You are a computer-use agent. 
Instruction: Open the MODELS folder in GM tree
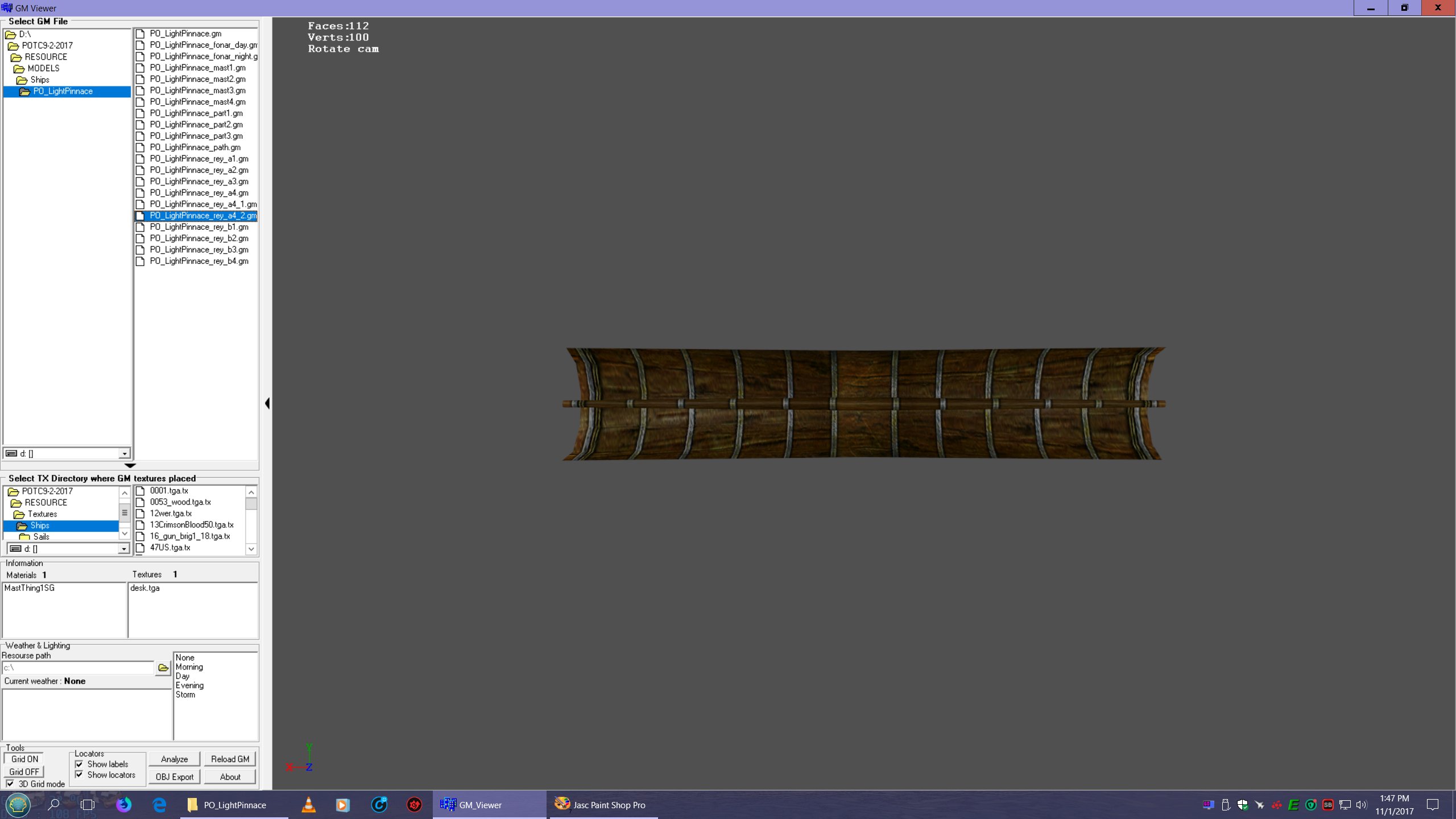point(43,68)
